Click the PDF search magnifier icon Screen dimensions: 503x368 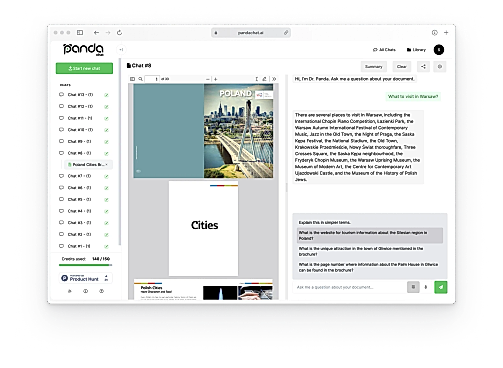click(140, 79)
